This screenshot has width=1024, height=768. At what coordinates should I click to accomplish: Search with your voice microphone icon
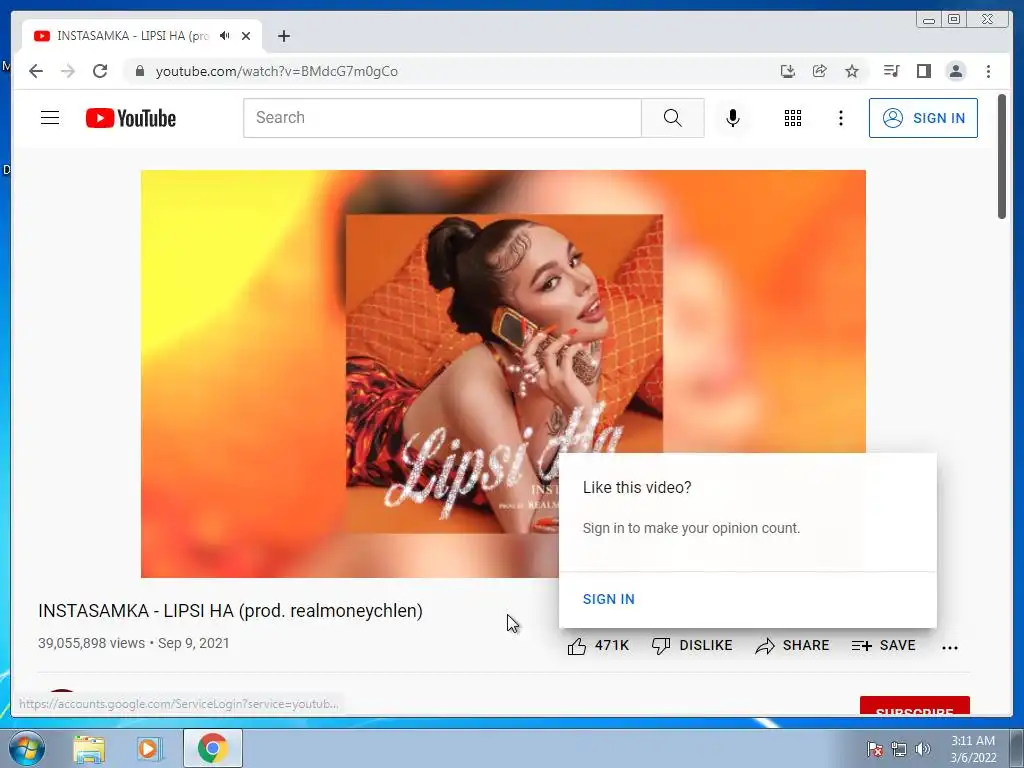(733, 118)
